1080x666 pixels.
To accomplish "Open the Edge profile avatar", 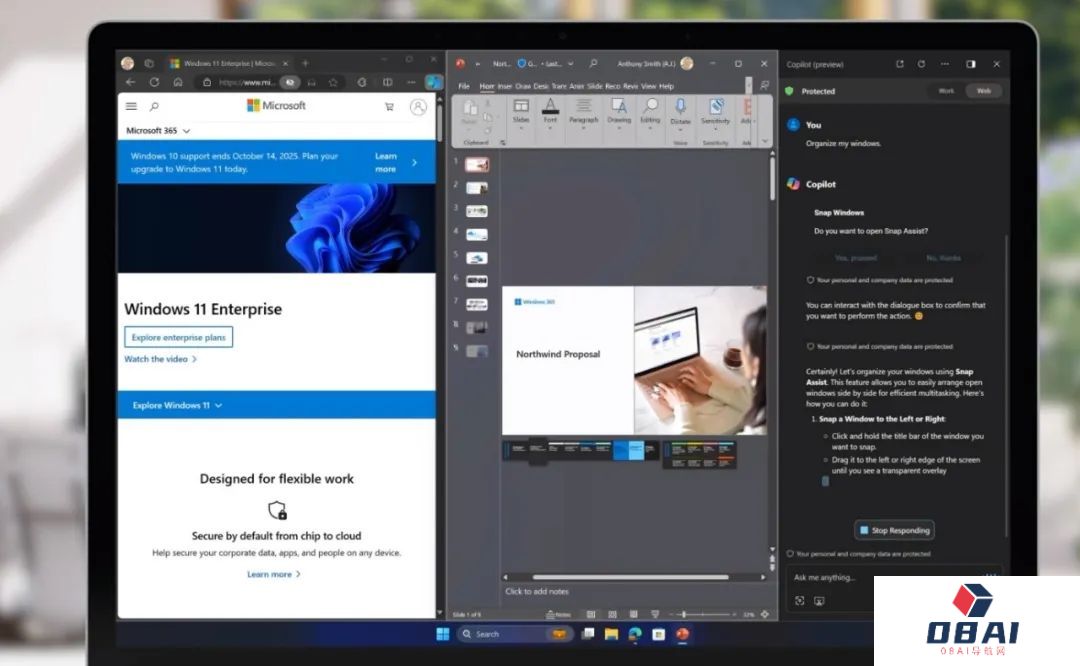I will tap(127, 63).
